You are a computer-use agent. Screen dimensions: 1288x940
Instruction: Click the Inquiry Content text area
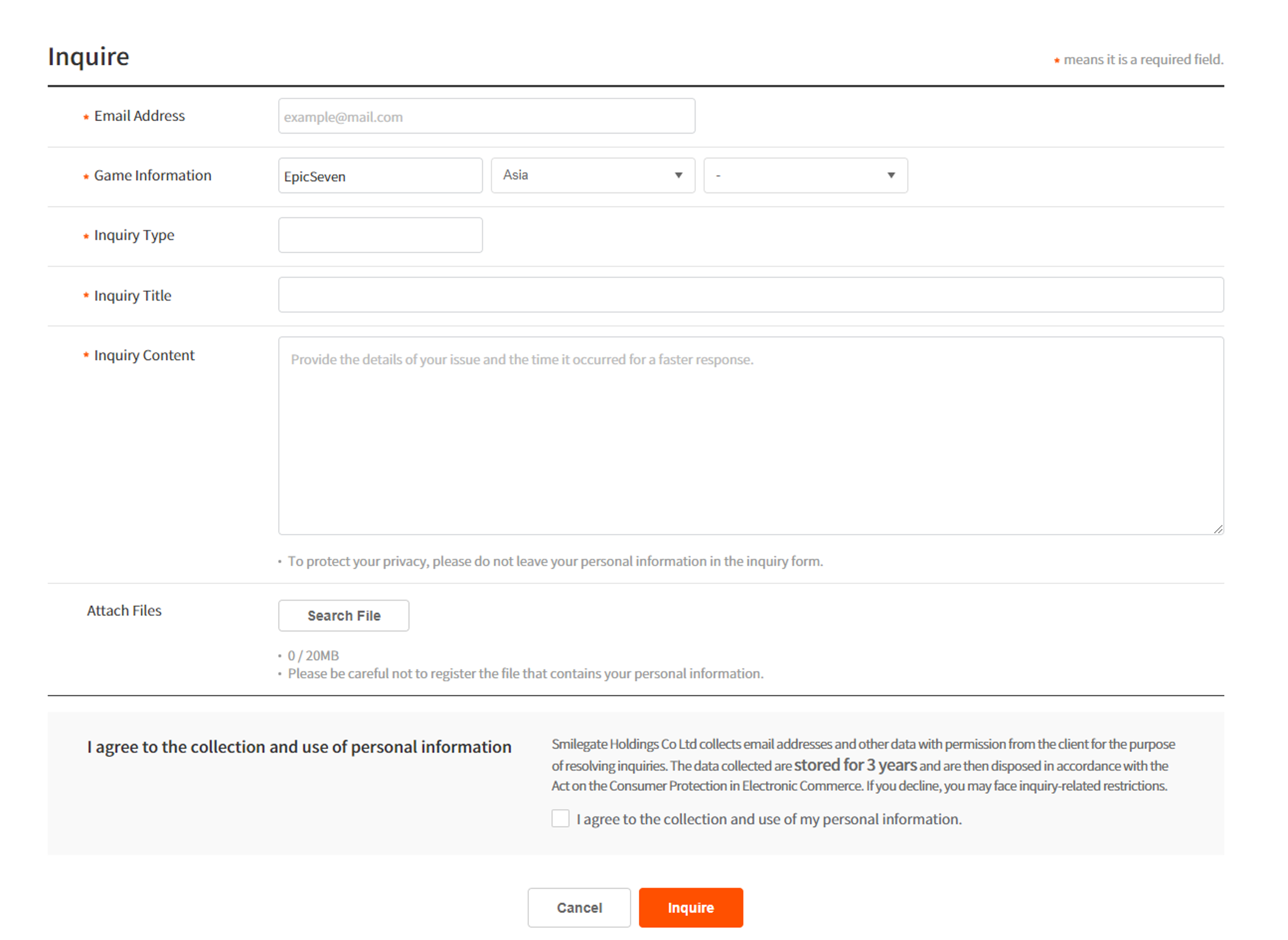tap(750, 436)
